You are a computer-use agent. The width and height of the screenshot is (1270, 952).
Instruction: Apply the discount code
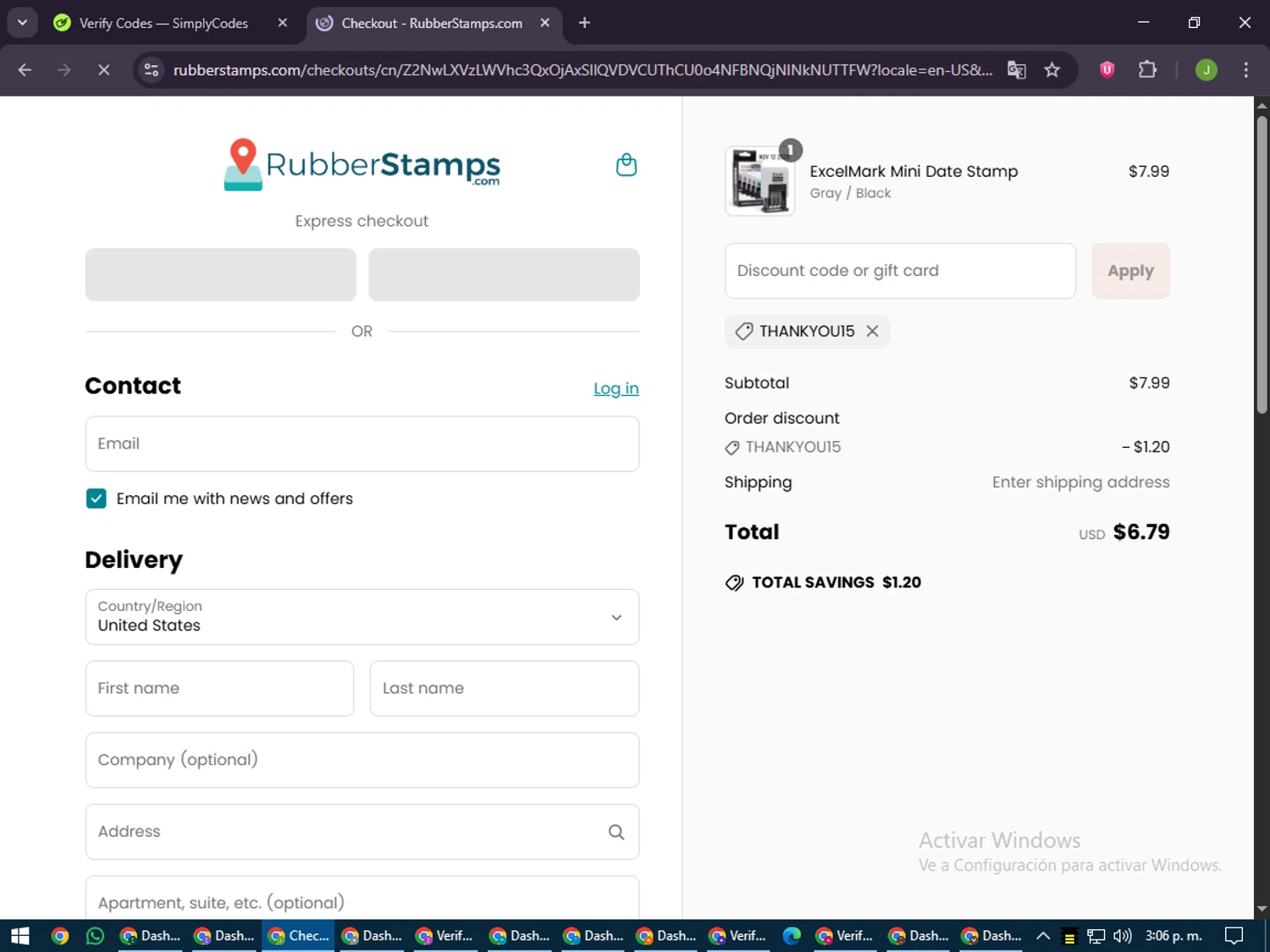[1130, 271]
